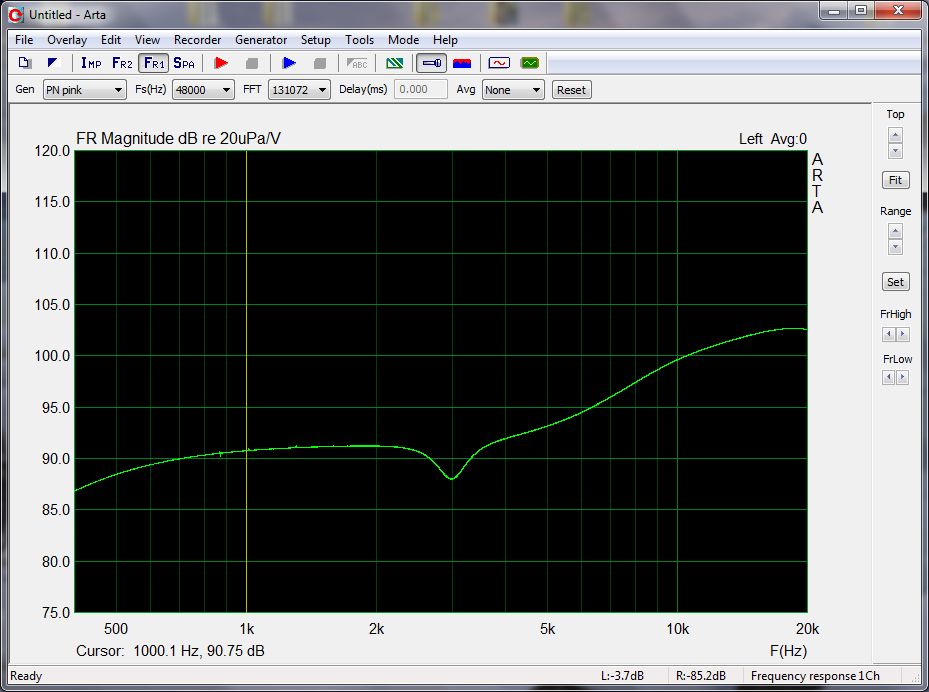
Task: Click the Top up arrow stepper
Action: 895,134
